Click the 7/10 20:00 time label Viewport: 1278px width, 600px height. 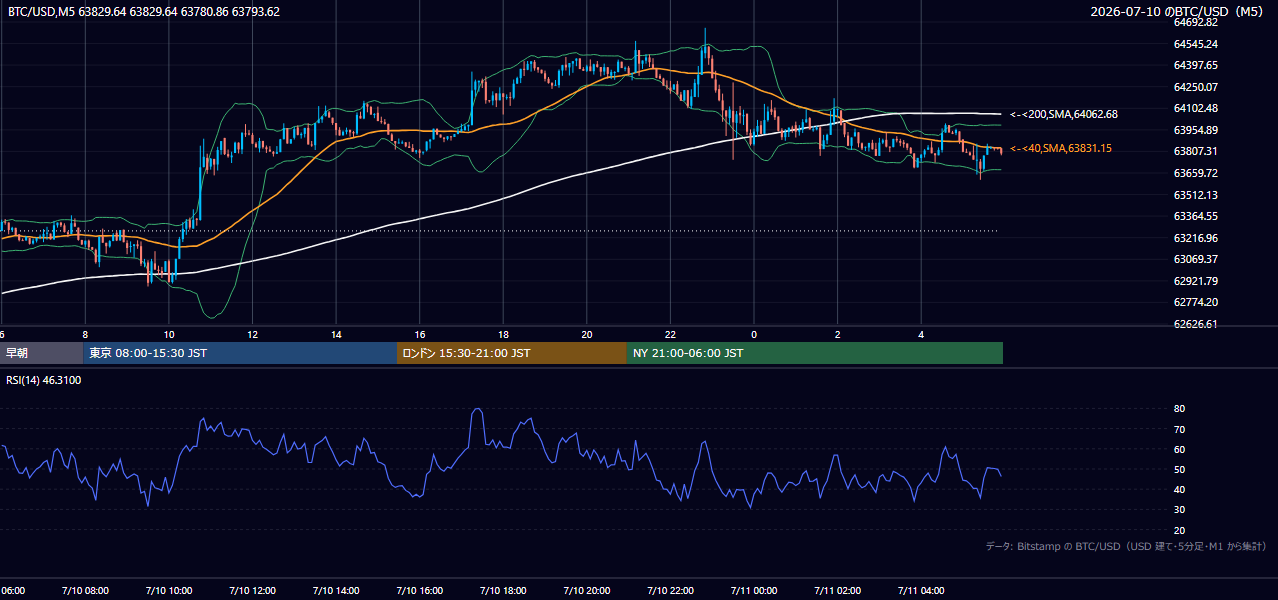click(x=586, y=590)
